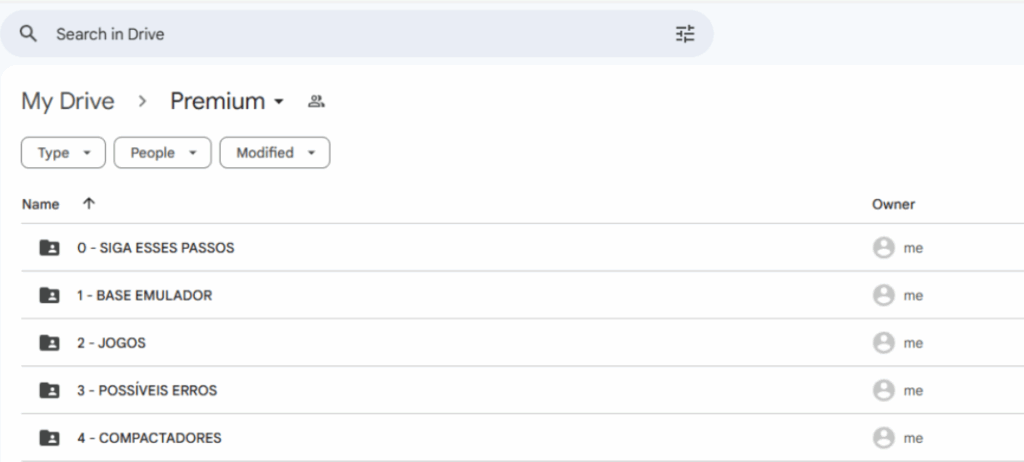Screen dimensions: 1024x462
Task: Click the owner avatar in the 0 - SIGA ESSES PASSOS row
Action: pos(884,248)
